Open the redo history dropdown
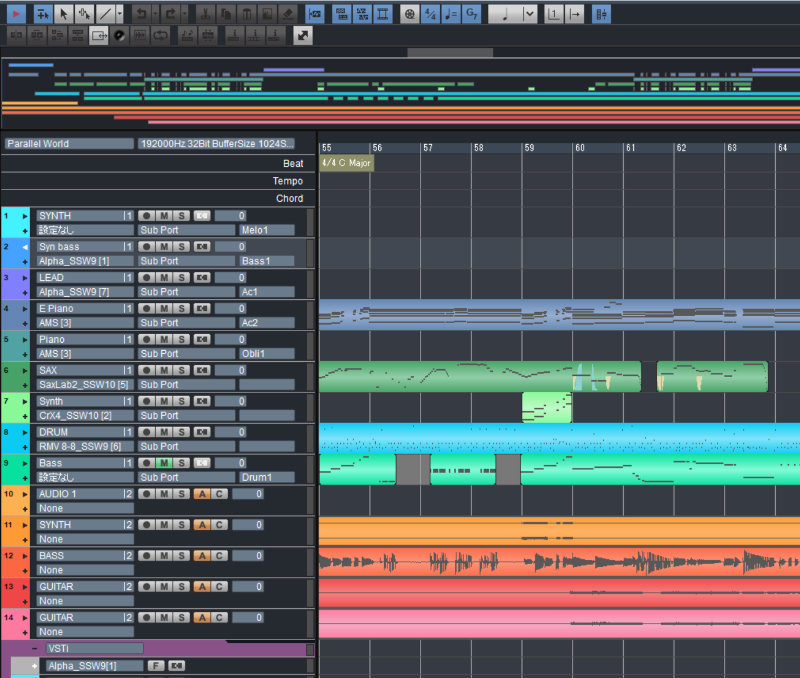This screenshot has width=800, height=678. [x=185, y=14]
